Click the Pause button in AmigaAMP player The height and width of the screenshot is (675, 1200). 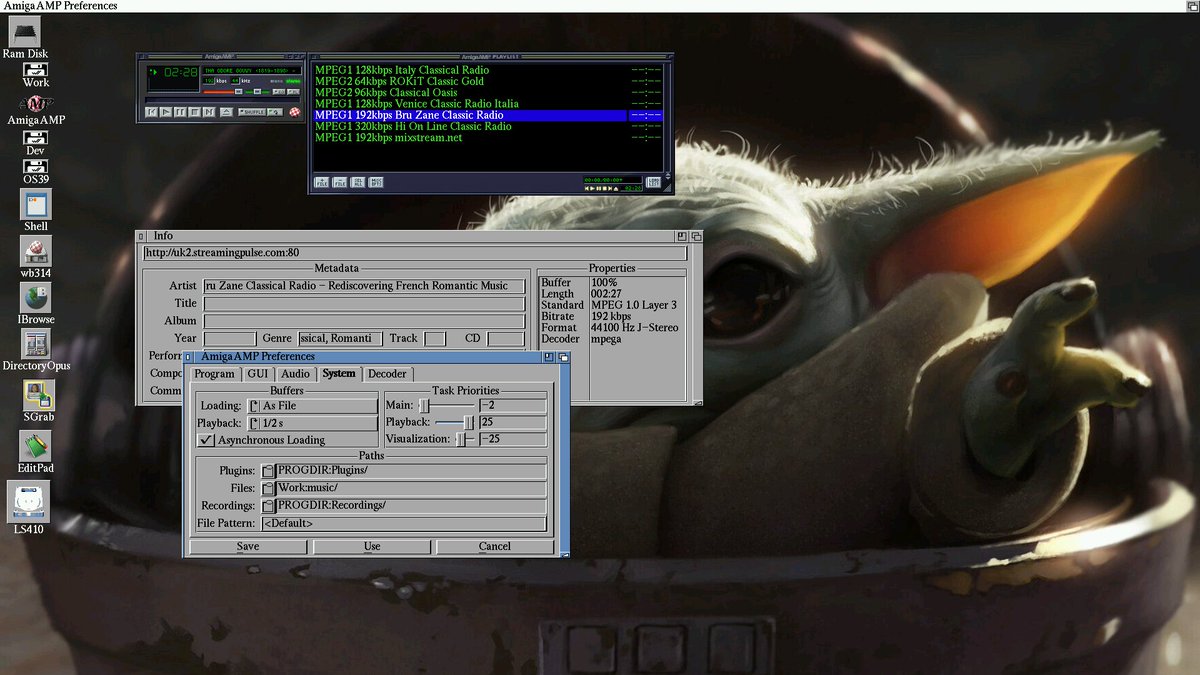pos(180,112)
